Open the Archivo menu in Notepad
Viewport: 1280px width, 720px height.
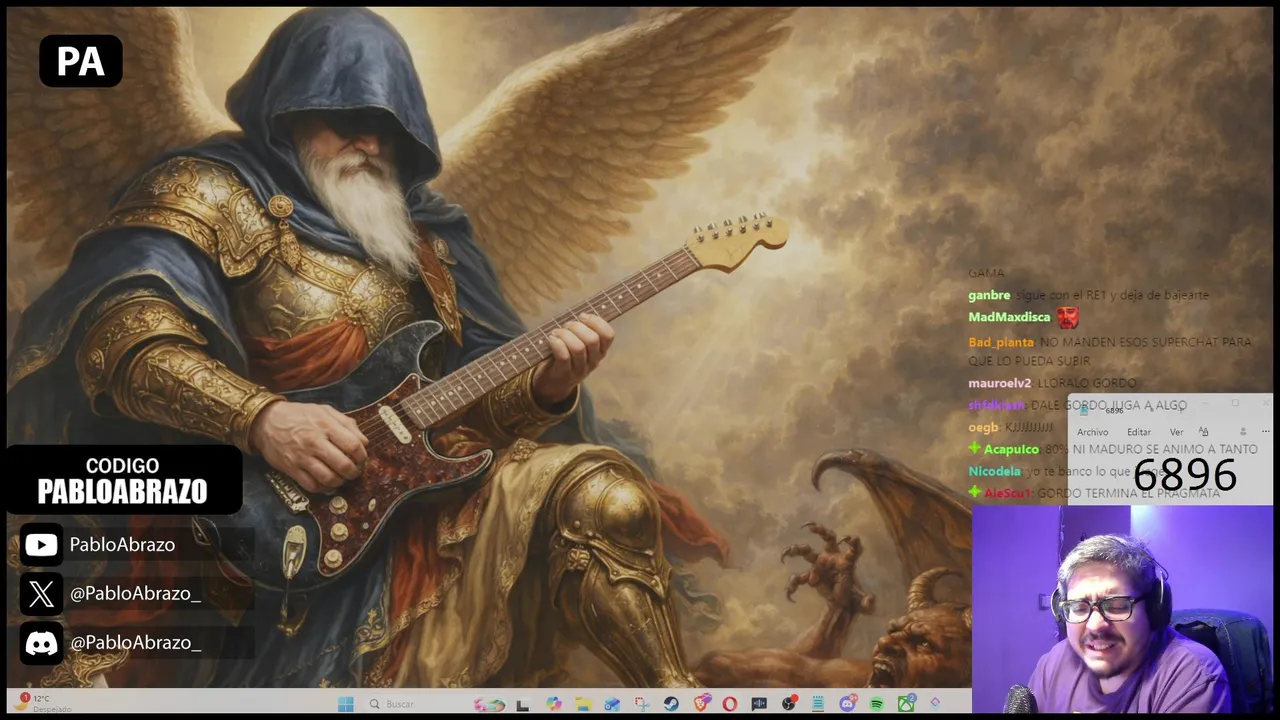pos(1093,432)
